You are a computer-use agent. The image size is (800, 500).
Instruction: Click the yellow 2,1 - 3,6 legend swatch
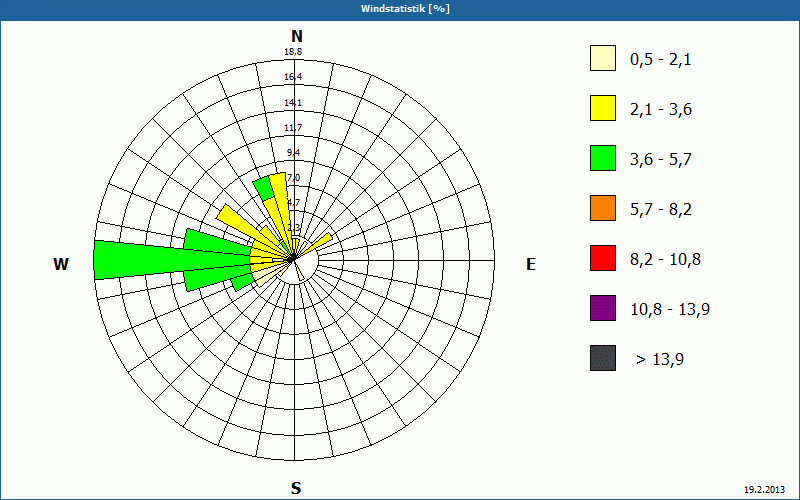click(603, 108)
